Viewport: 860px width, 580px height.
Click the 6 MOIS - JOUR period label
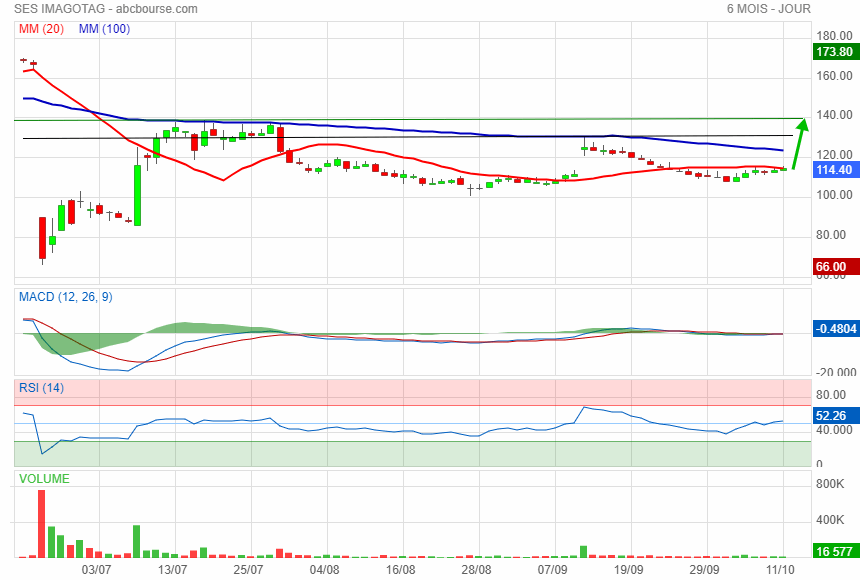[768, 9]
